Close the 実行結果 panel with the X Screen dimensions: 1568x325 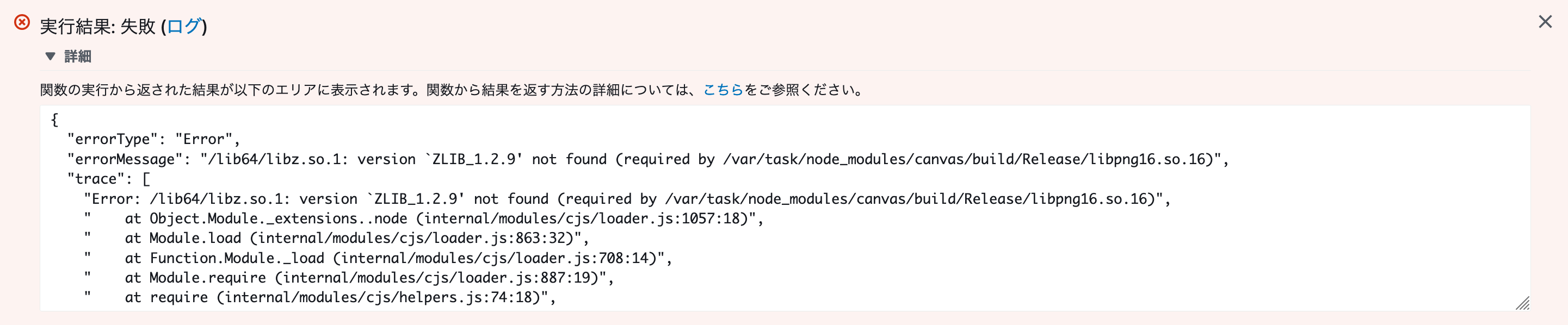(x=1545, y=22)
